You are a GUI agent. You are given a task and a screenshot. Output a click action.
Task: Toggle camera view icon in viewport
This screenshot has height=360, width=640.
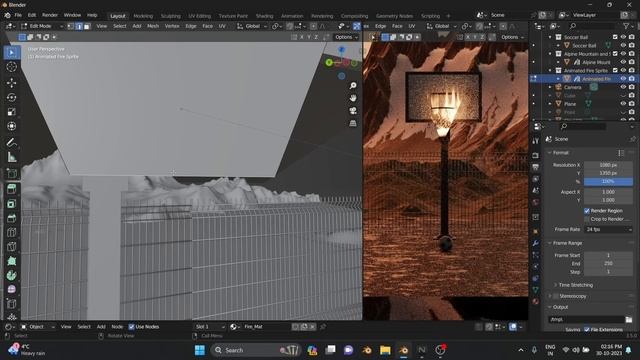click(x=353, y=111)
